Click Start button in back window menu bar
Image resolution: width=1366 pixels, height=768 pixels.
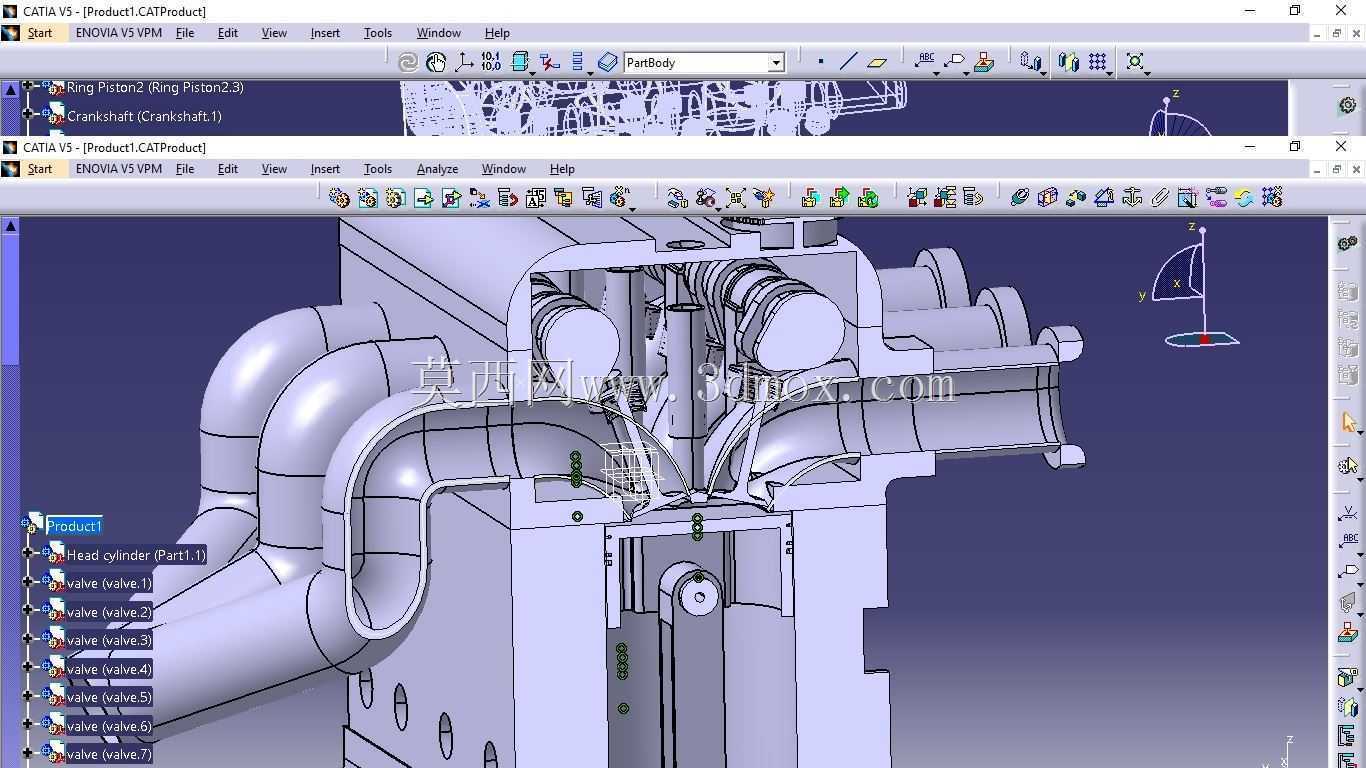click(40, 33)
